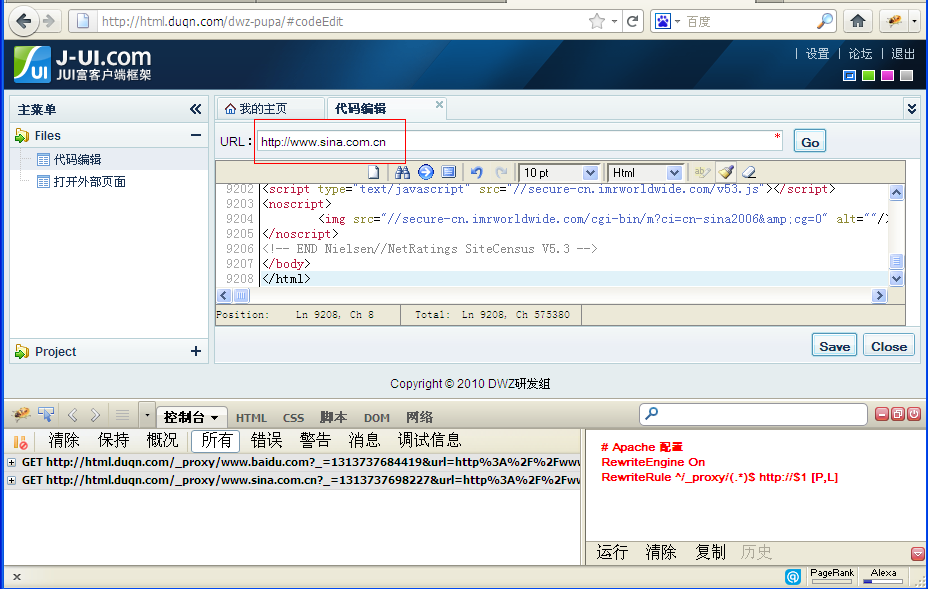Click the fullscreen editor window icon
The height and width of the screenshot is (589, 928).
click(449, 172)
